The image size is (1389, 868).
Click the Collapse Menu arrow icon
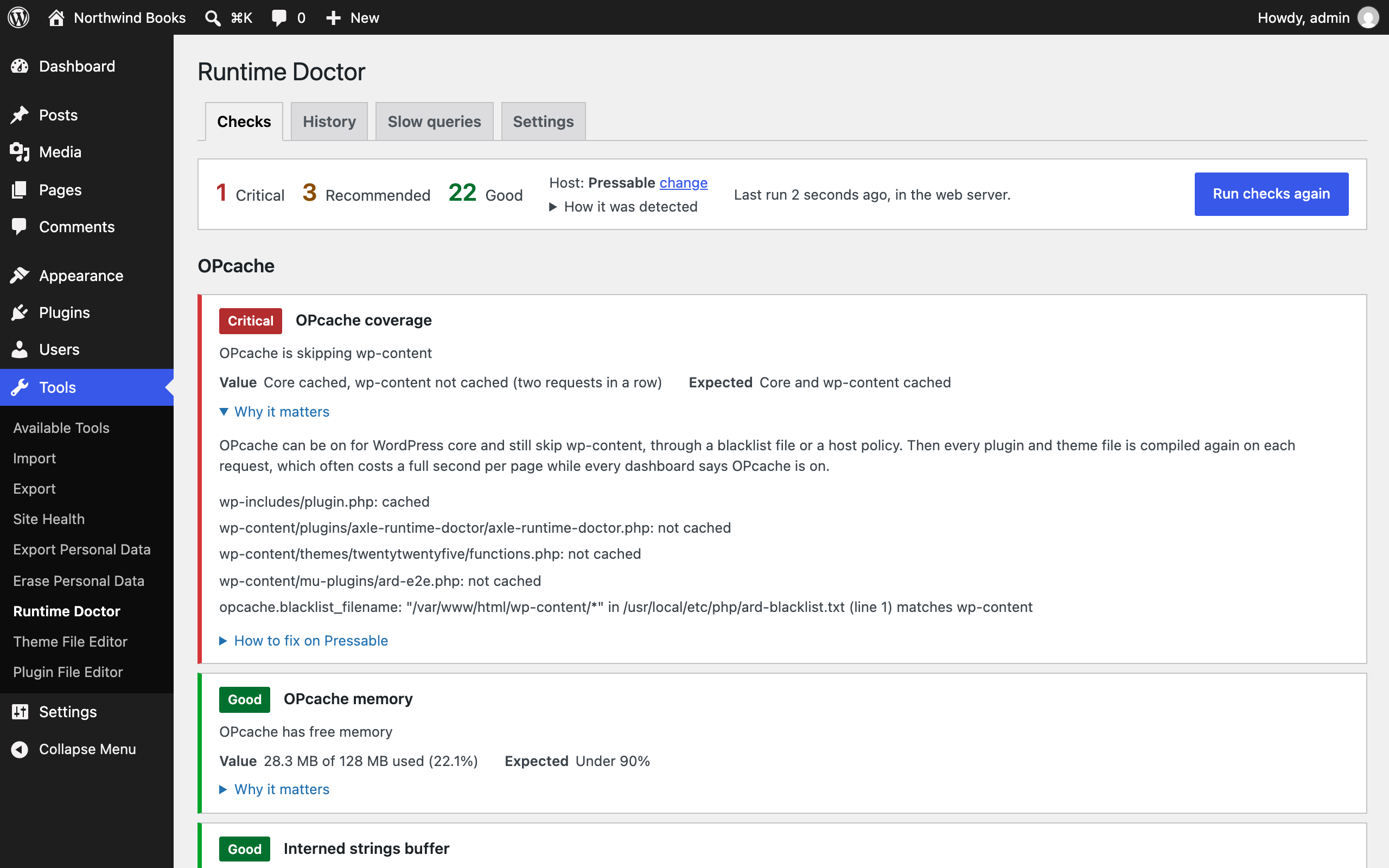tap(20, 749)
